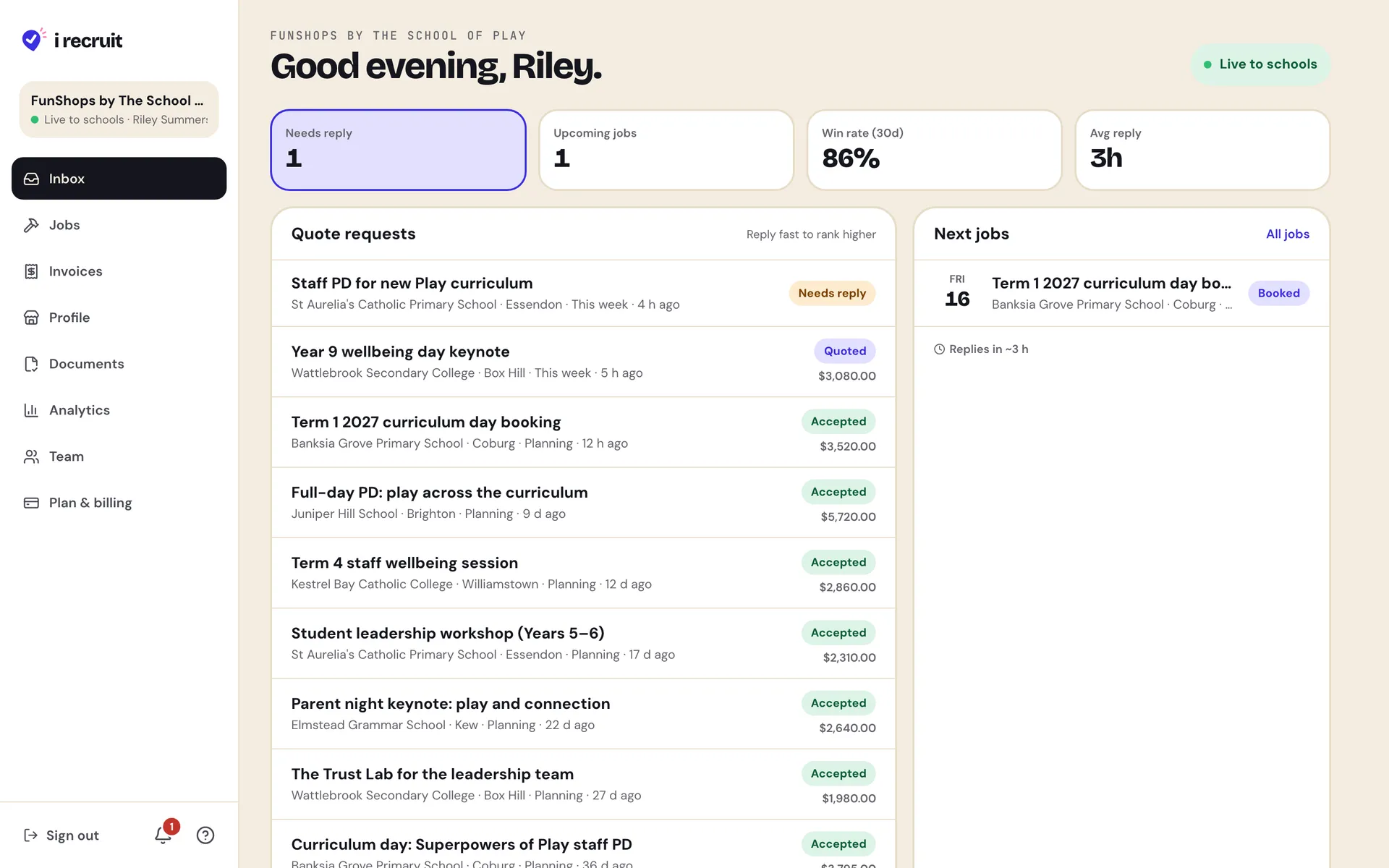
Task: Click the Reply fast to rank higher hint
Action: [x=811, y=234]
